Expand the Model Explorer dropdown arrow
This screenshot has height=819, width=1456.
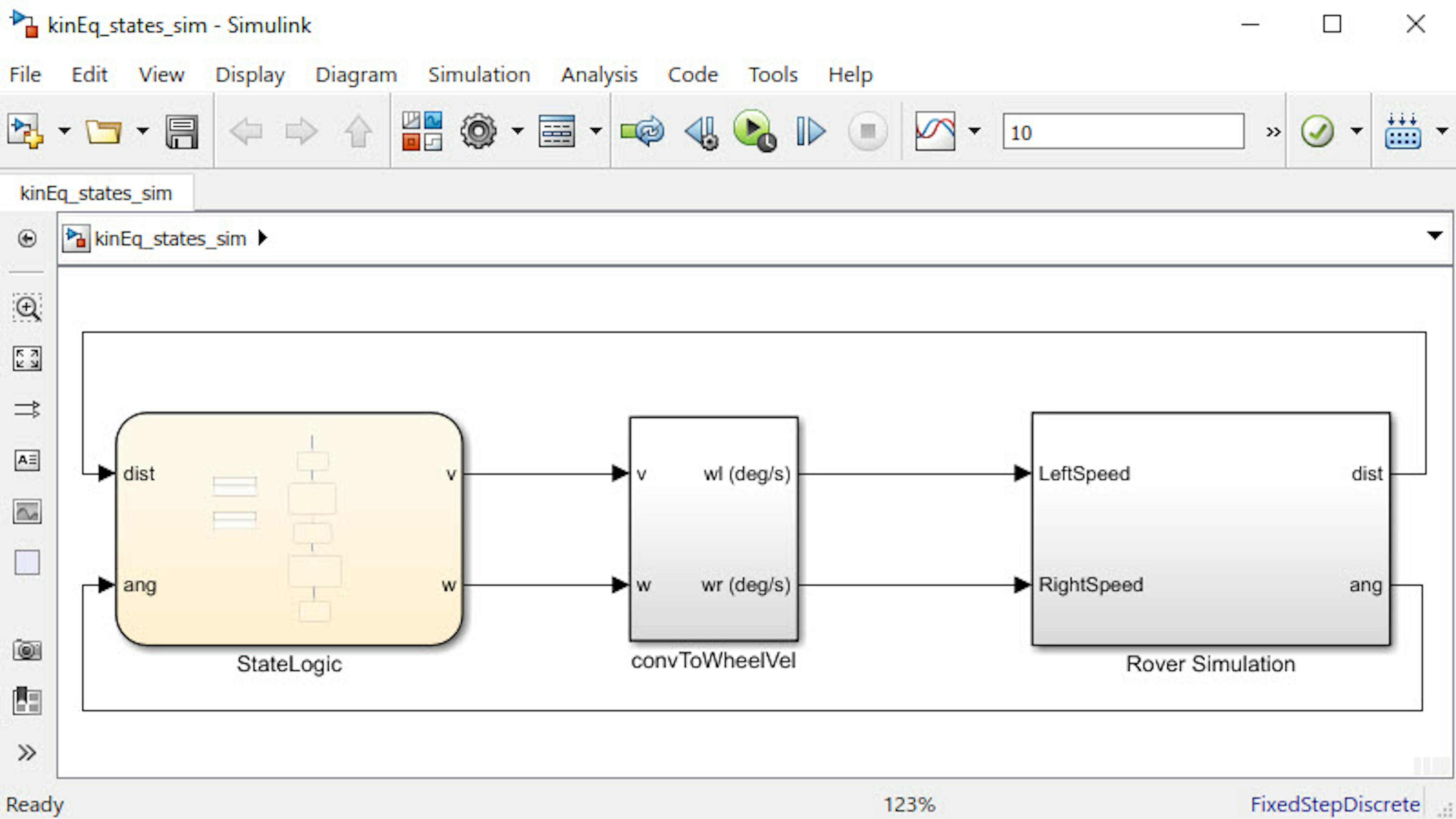[x=595, y=131]
